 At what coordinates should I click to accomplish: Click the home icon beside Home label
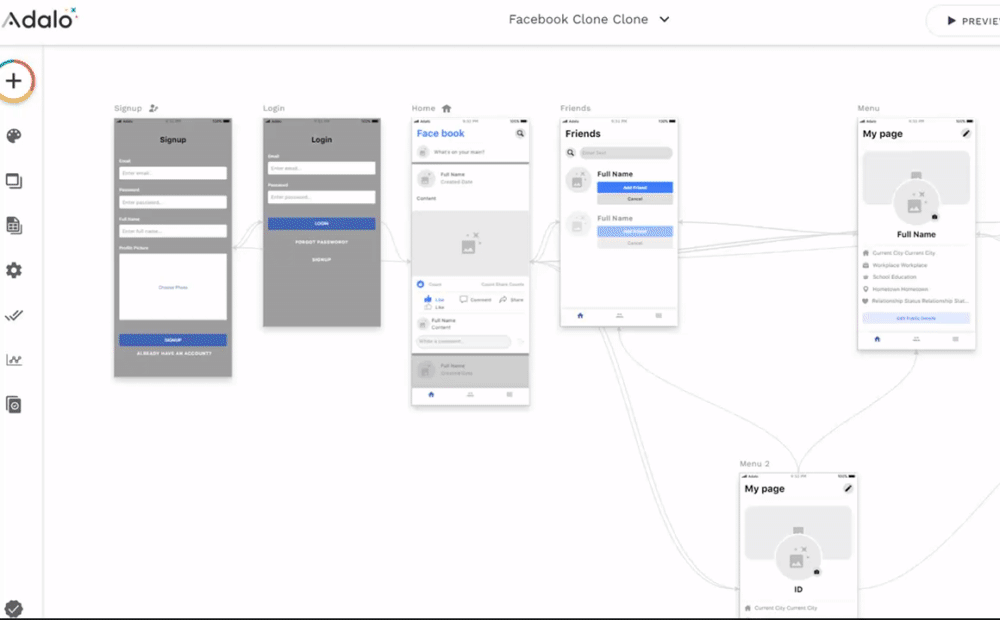click(x=446, y=108)
